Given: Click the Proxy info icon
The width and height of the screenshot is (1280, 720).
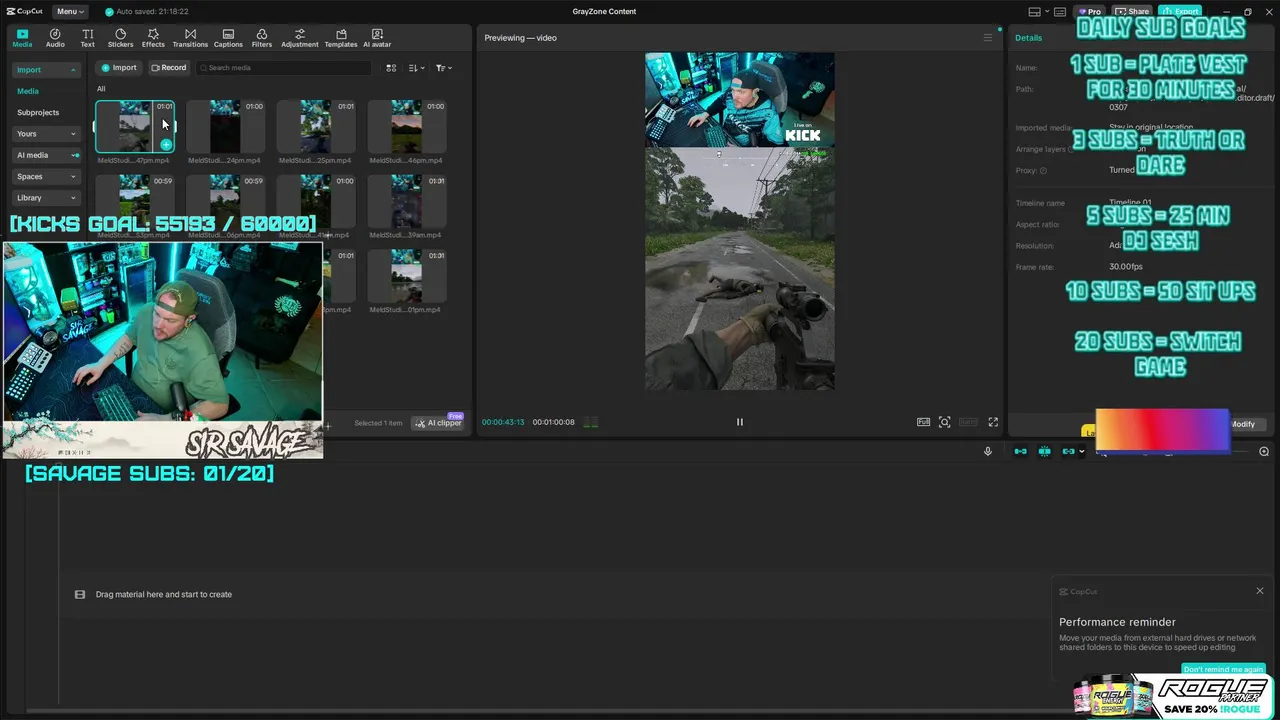Looking at the screenshot, I should (1043, 171).
